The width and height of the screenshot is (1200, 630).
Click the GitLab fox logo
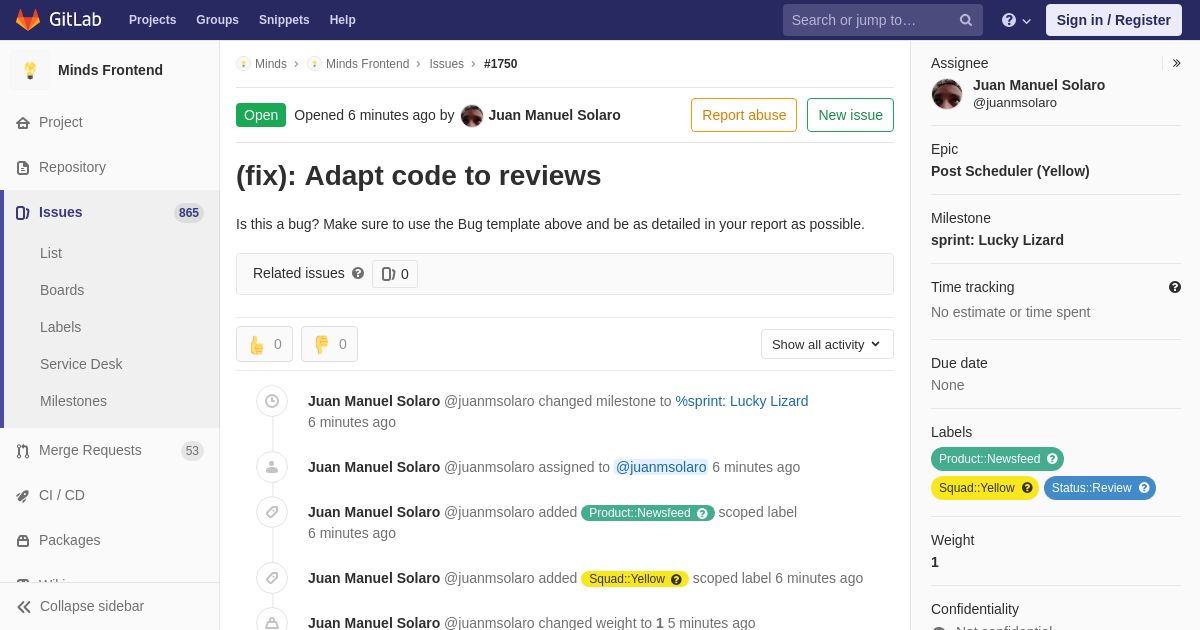(x=28, y=20)
